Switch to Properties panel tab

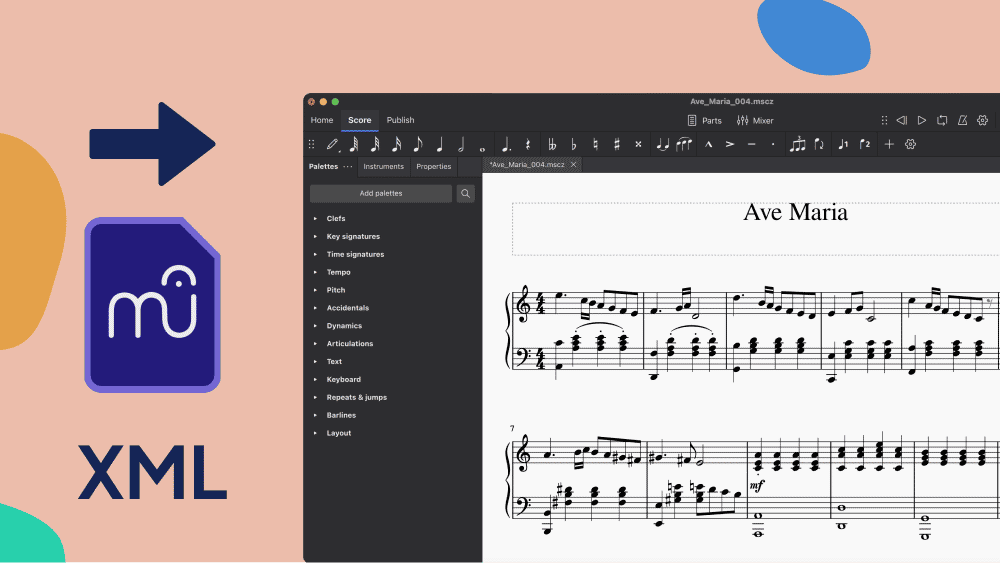(434, 166)
